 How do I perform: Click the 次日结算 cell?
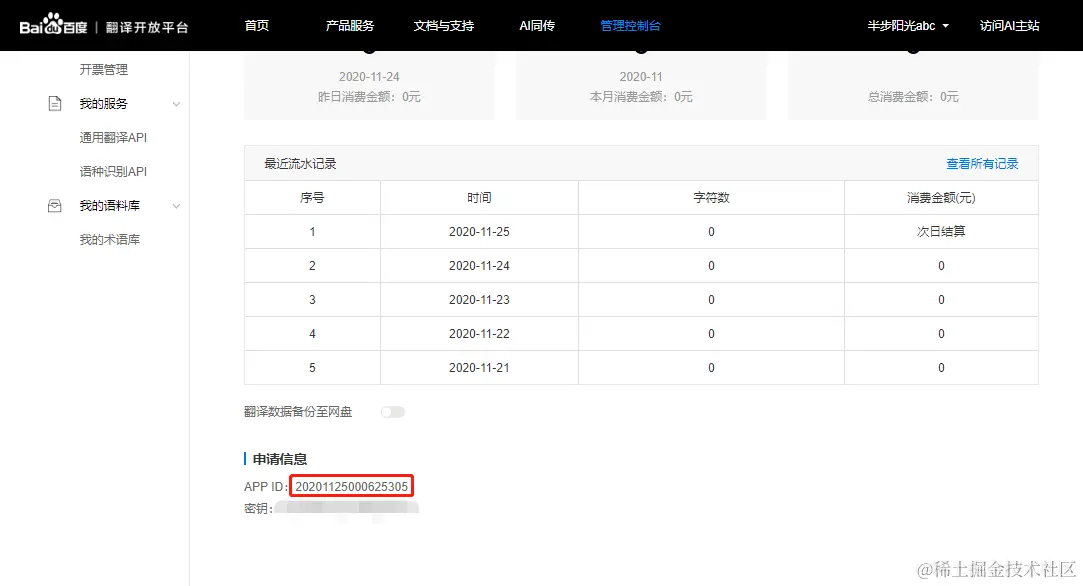point(941,231)
